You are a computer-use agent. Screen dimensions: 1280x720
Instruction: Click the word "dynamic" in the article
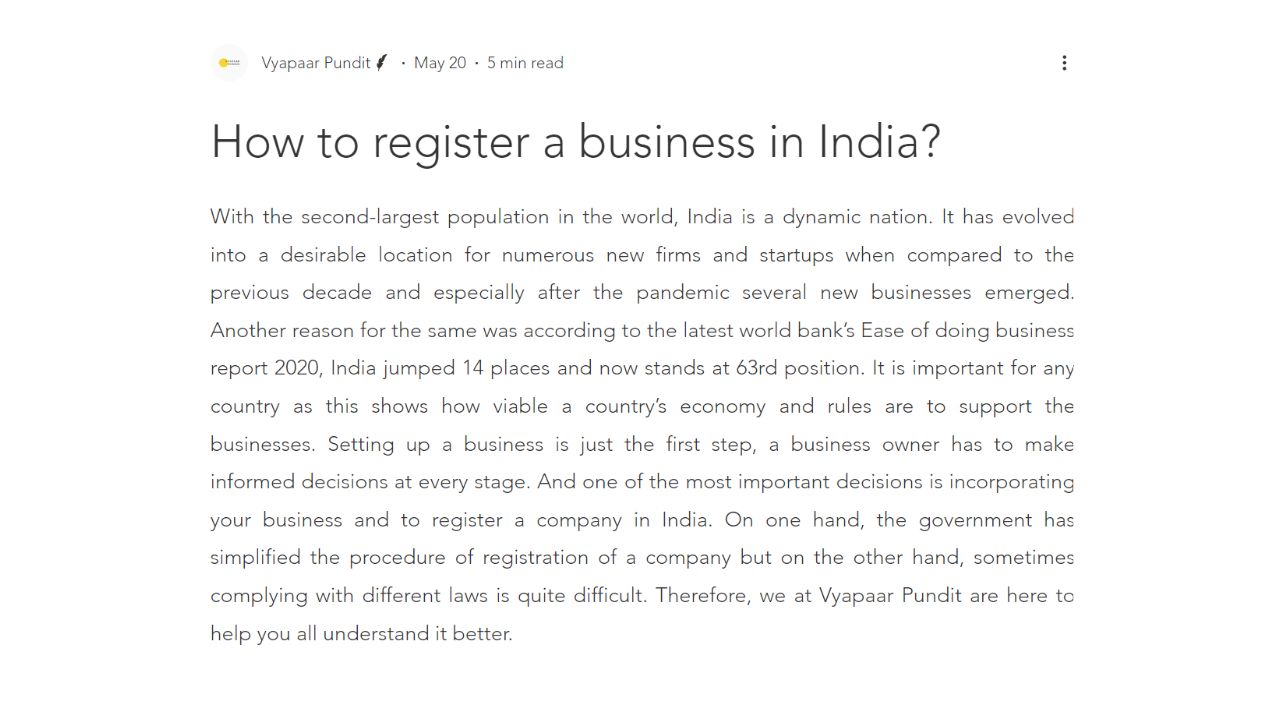[x=820, y=217]
